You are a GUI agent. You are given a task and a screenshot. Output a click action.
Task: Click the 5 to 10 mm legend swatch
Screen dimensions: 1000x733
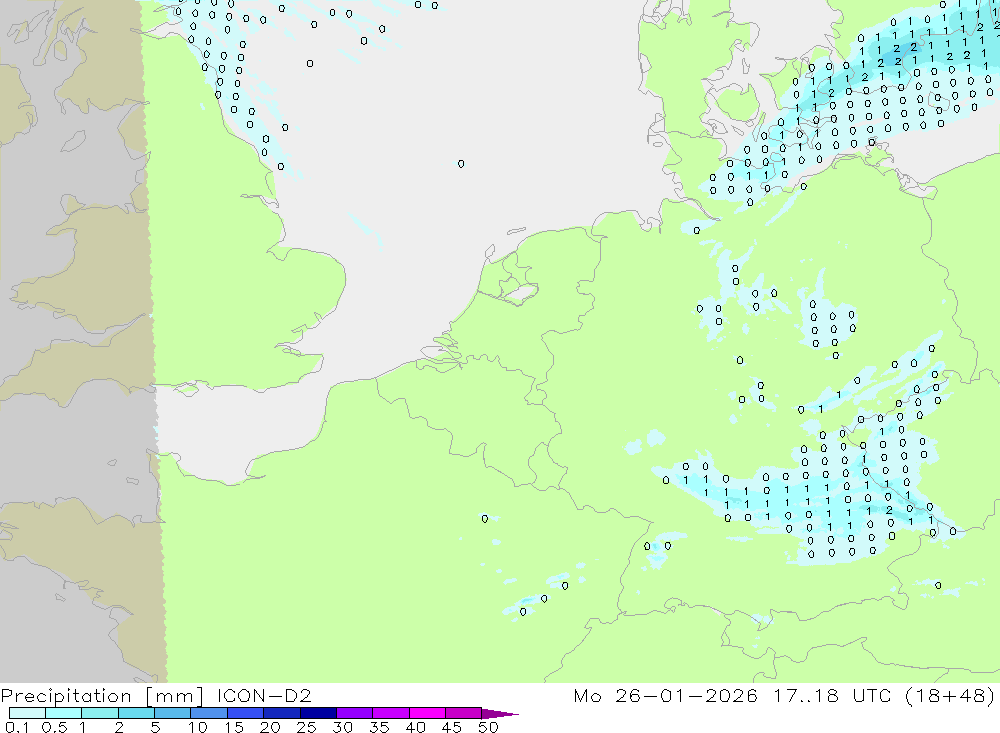173,713
